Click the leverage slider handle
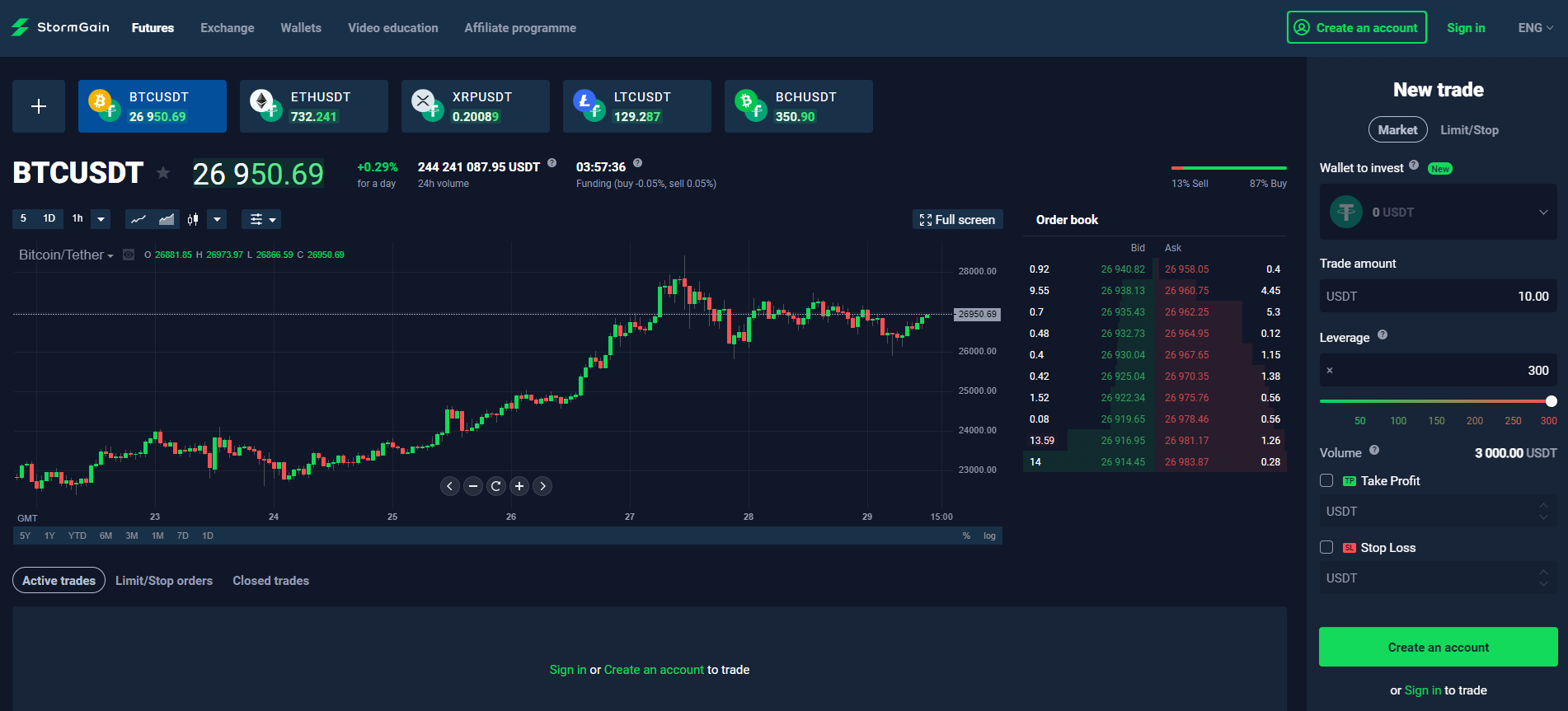The width and height of the screenshot is (1568, 711). click(x=1551, y=401)
